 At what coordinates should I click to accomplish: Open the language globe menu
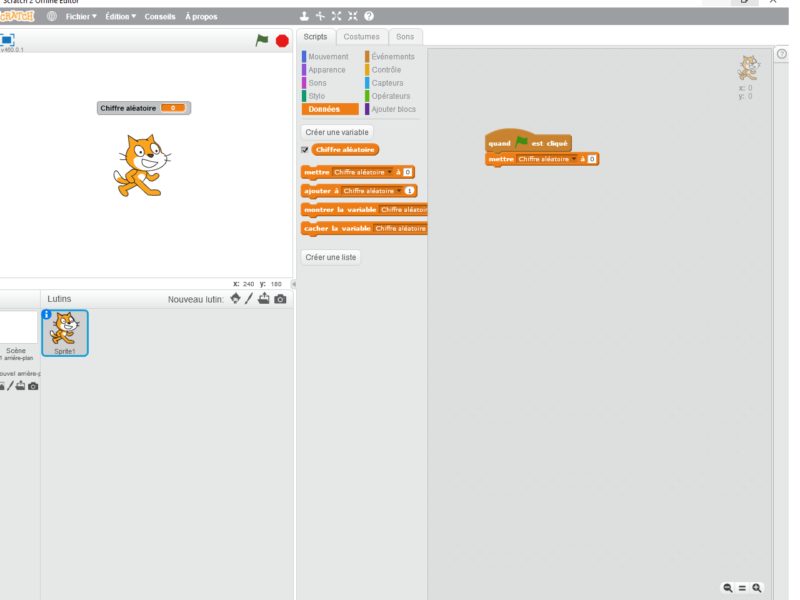click(52, 16)
